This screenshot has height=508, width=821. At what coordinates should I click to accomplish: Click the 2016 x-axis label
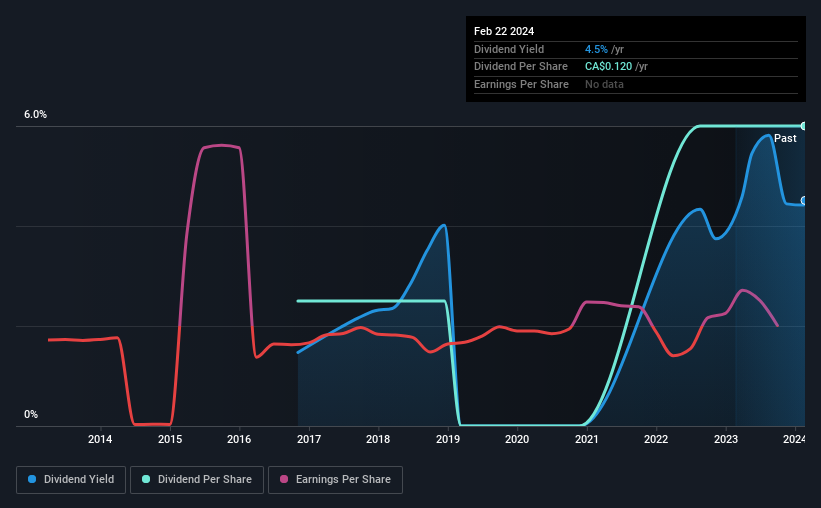click(x=239, y=439)
